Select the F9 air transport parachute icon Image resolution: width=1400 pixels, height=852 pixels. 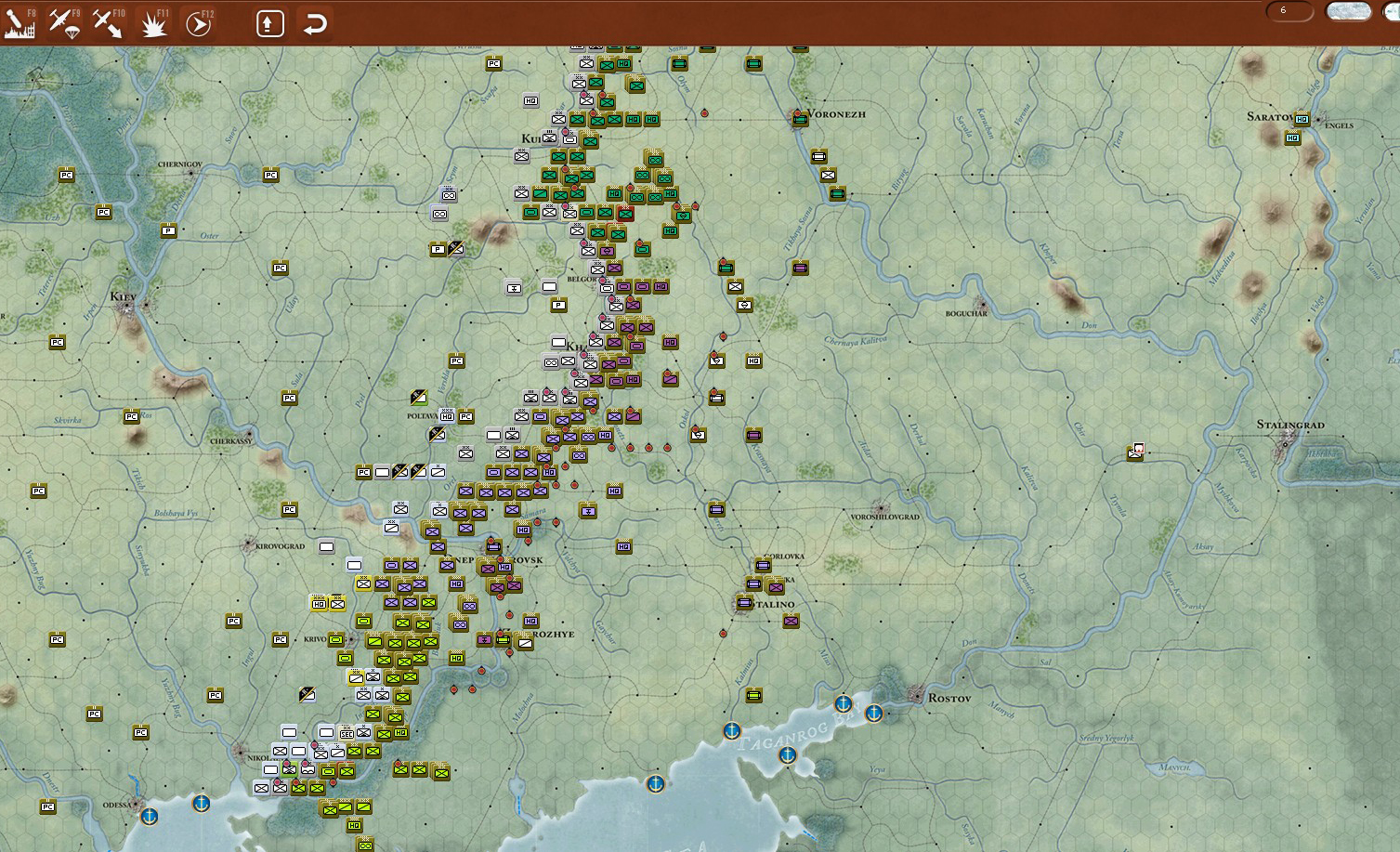64,23
